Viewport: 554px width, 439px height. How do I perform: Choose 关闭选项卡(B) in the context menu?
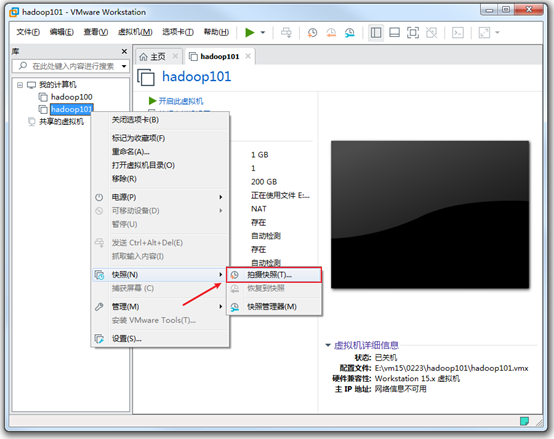pyautogui.click(x=135, y=120)
